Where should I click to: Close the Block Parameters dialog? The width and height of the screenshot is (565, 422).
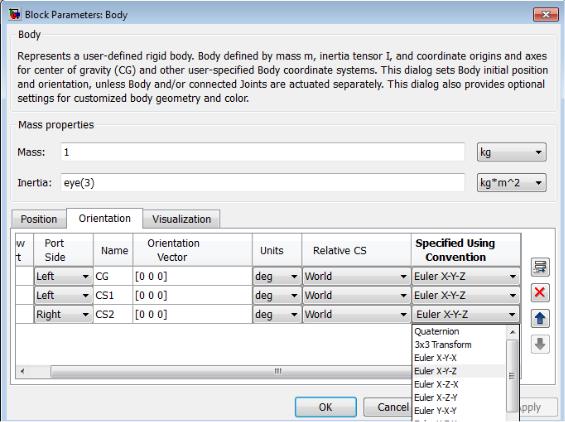pos(546,15)
